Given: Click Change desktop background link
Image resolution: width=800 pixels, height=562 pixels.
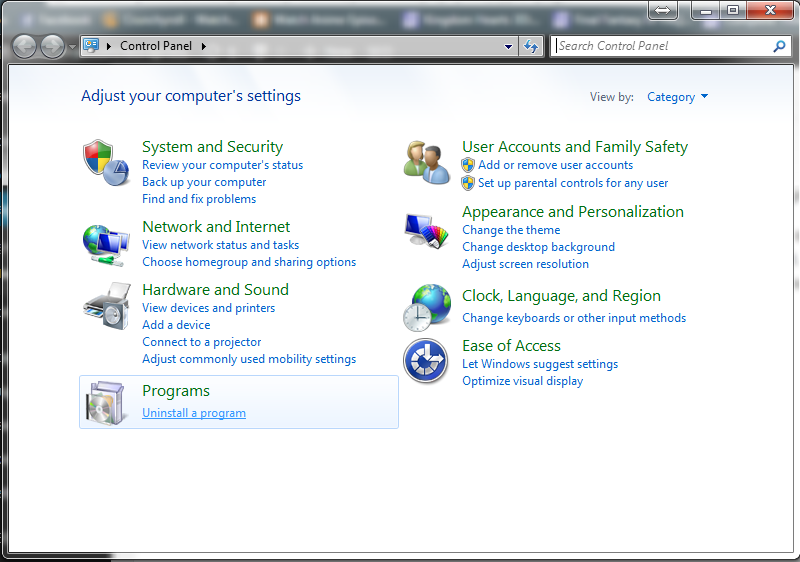Looking at the screenshot, I should pyautogui.click(x=538, y=247).
